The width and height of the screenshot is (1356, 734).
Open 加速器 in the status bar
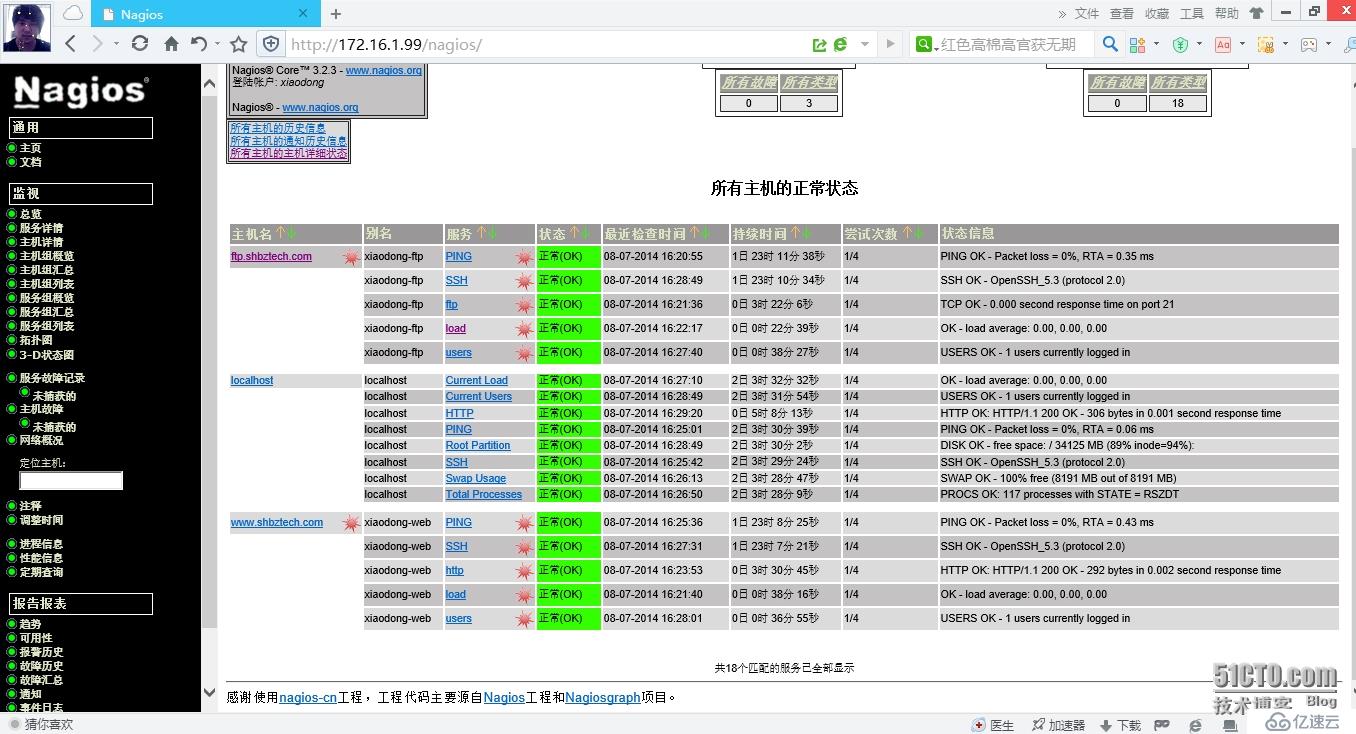coord(1058,725)
